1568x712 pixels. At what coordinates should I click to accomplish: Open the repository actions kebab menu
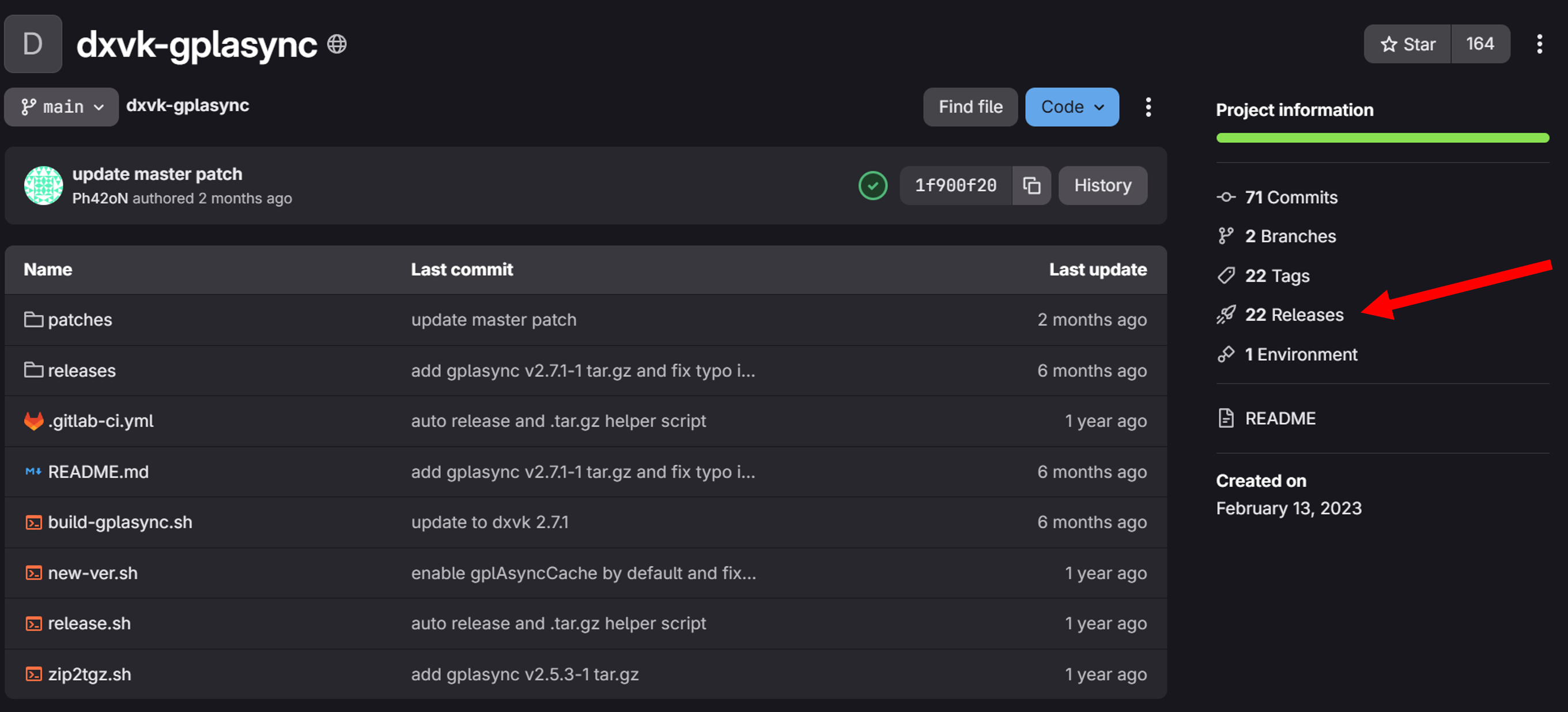1148,107
